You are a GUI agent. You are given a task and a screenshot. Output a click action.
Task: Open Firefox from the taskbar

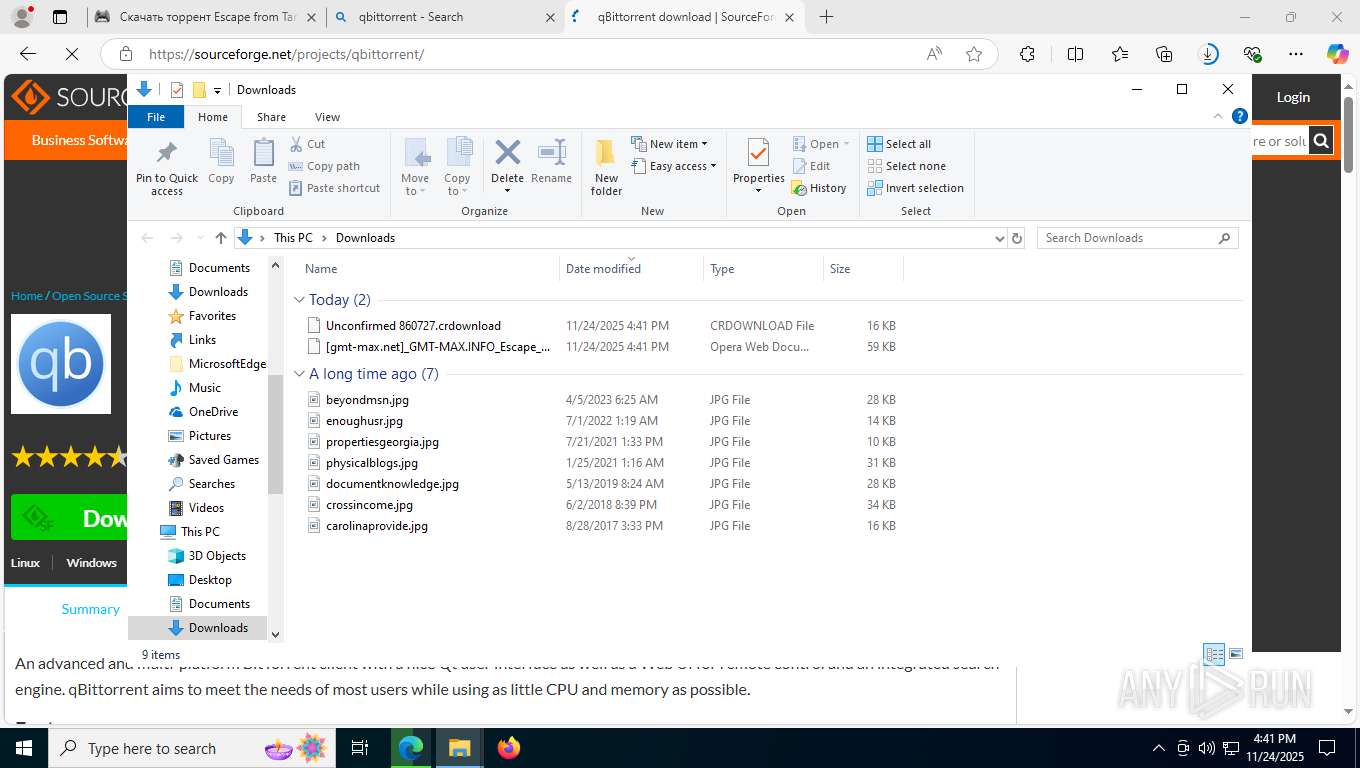pos(509,747)
